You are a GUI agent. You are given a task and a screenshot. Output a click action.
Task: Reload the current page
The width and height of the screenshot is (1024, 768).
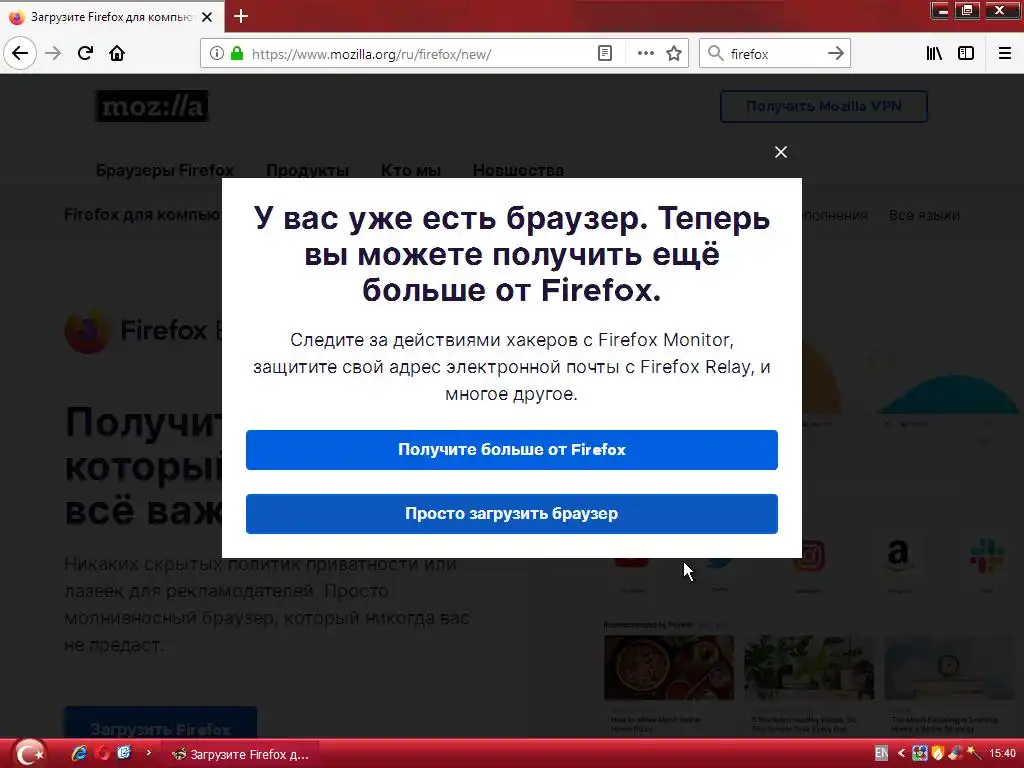tap(85, 53)
